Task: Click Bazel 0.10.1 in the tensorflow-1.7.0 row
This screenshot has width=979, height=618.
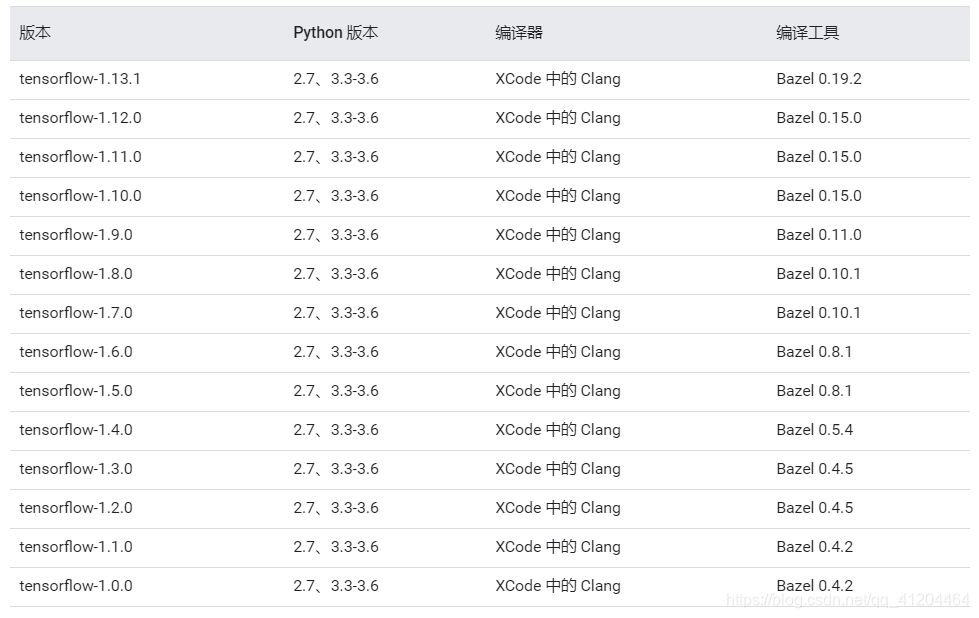Action: pyautogui.click(x=819, y=313)
